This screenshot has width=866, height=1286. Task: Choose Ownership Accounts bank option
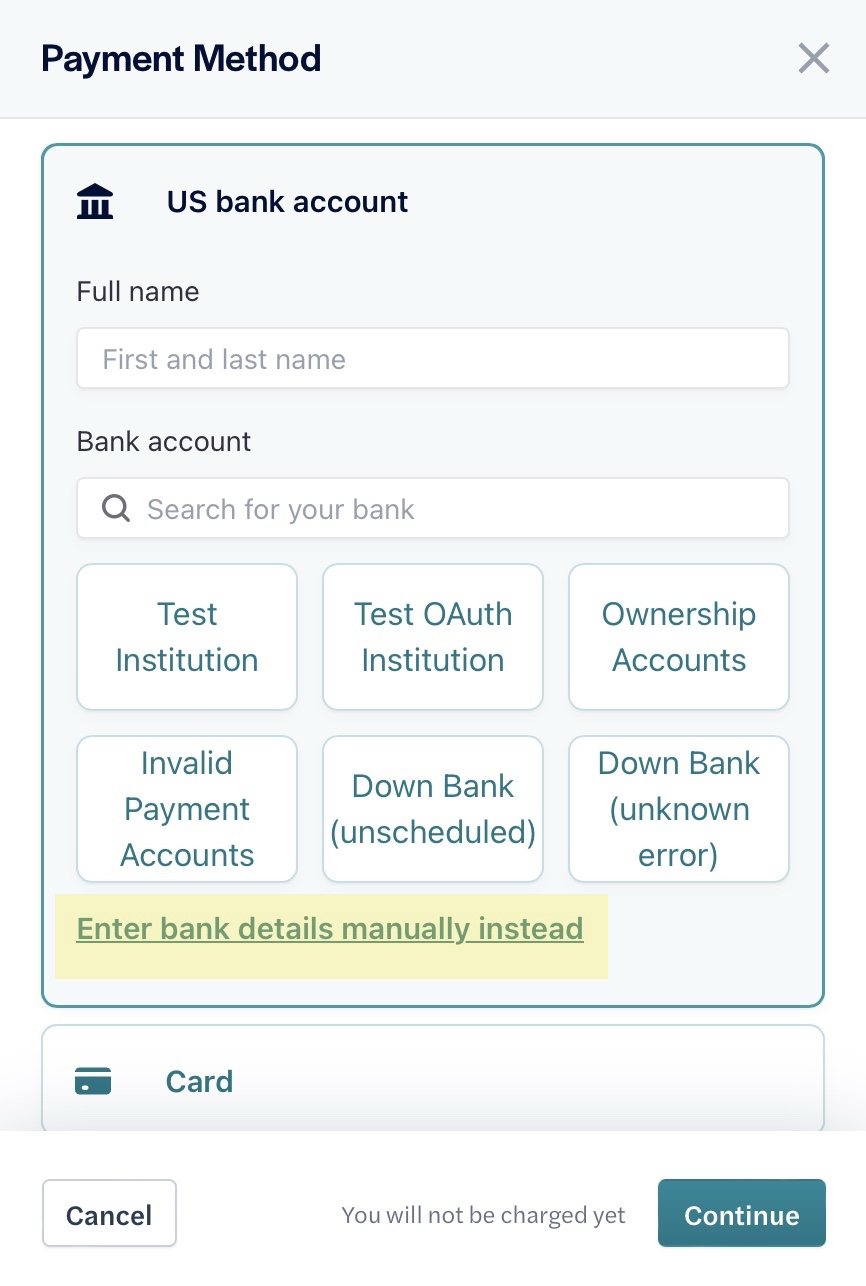coord(678,636)
